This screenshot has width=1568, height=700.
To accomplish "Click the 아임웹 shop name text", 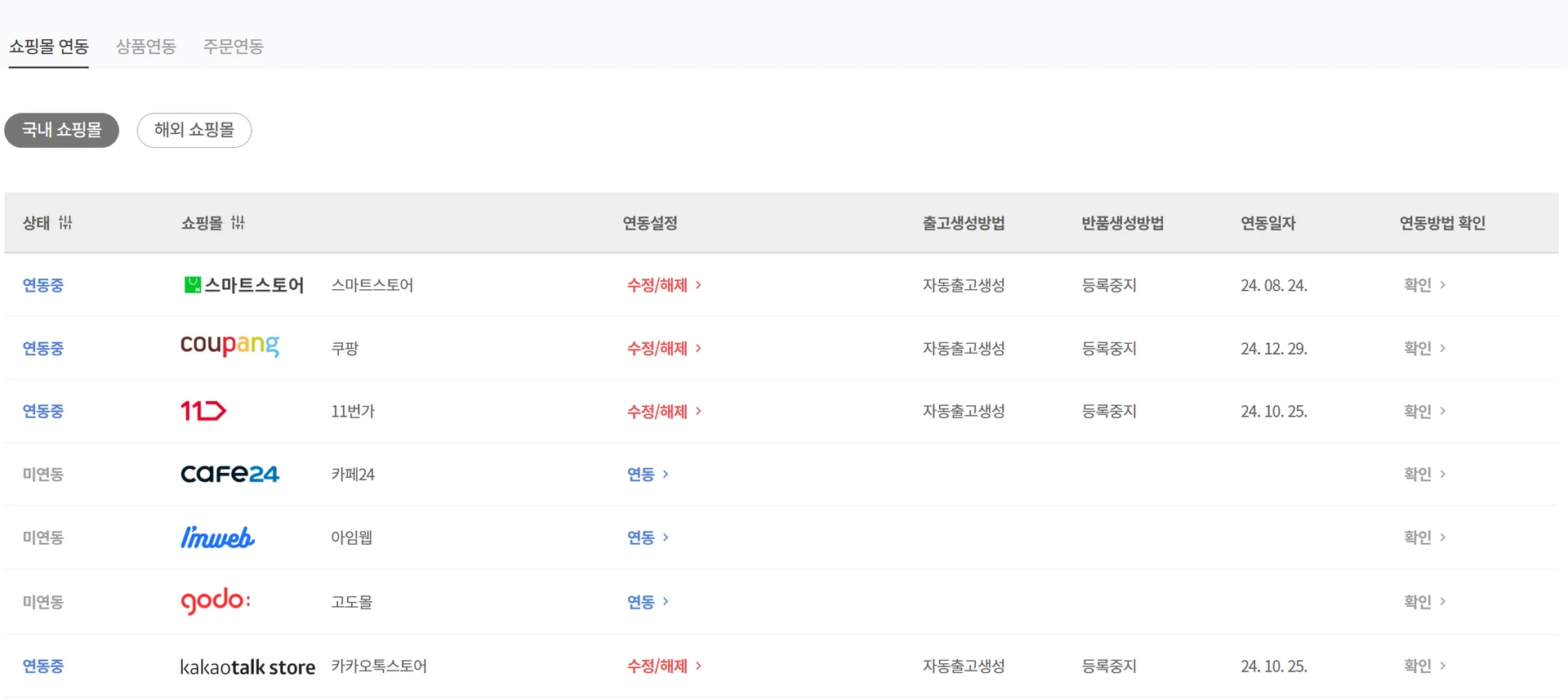I will click(352, 537).
